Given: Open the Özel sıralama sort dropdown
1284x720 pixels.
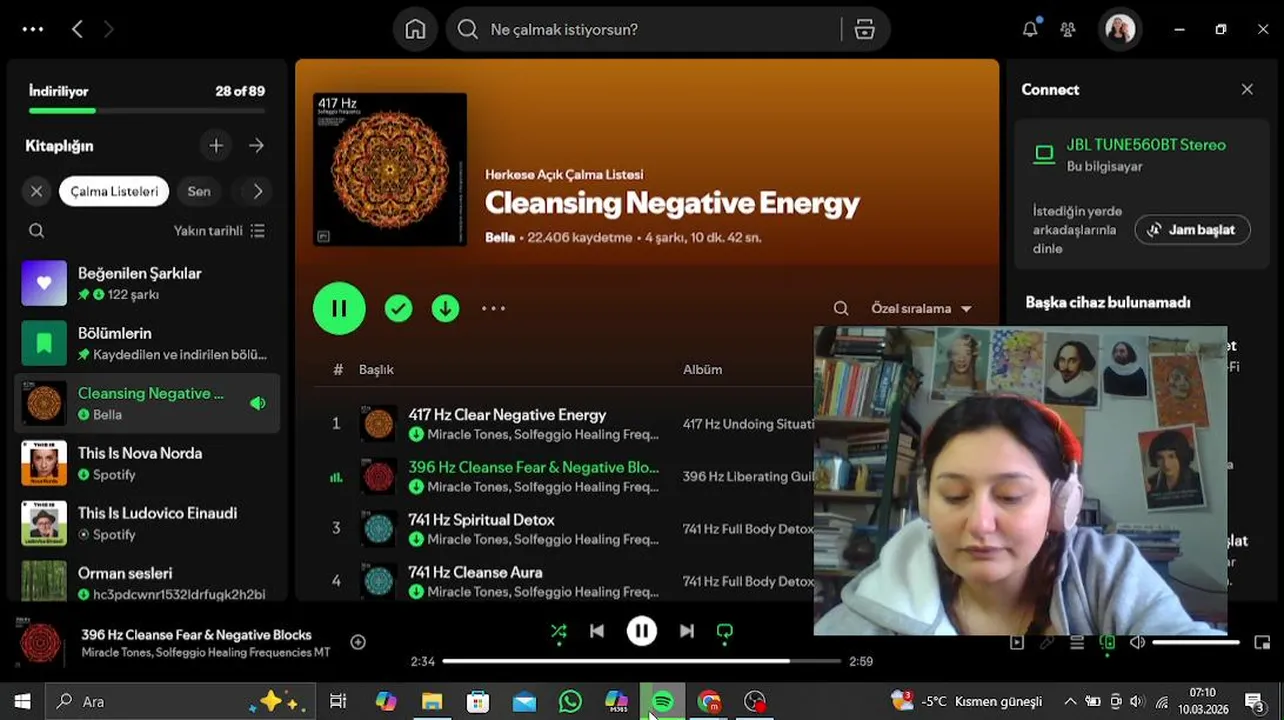Looking at the screenshot, I should pos(921,308).
